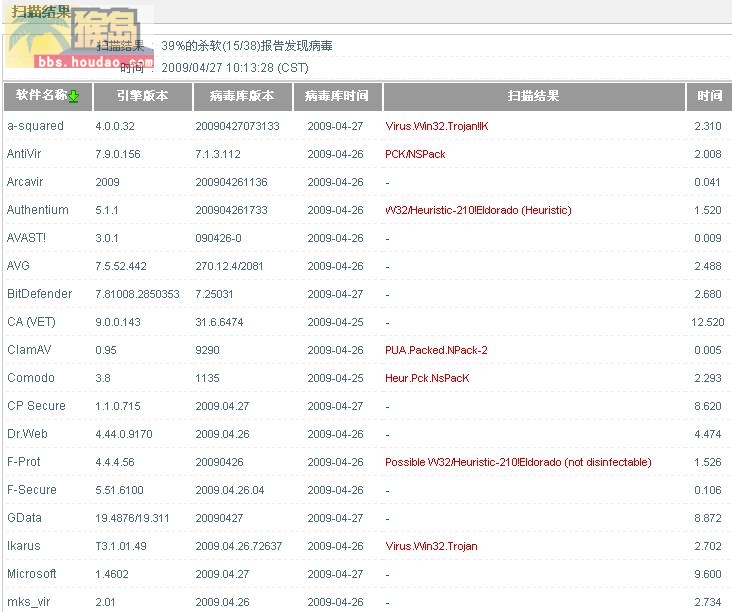Select the Ikarus software name
This screenshot has width=732, height=612.
[x=23, y=546]
